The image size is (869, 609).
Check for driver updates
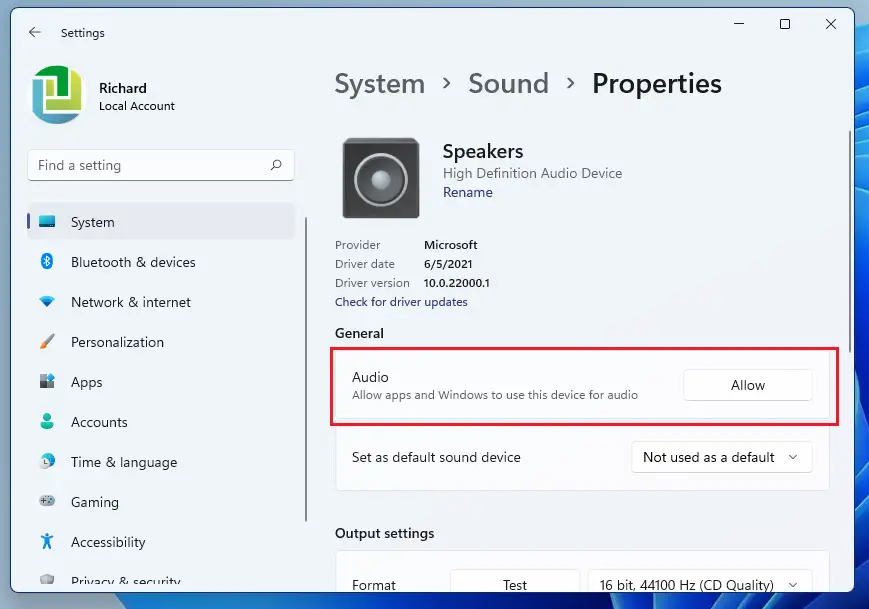tap(401, 302)
